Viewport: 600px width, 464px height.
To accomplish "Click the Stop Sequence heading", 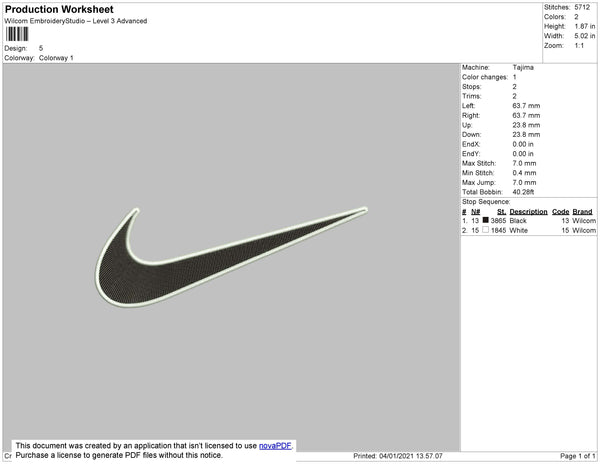I will pos(486,202).
